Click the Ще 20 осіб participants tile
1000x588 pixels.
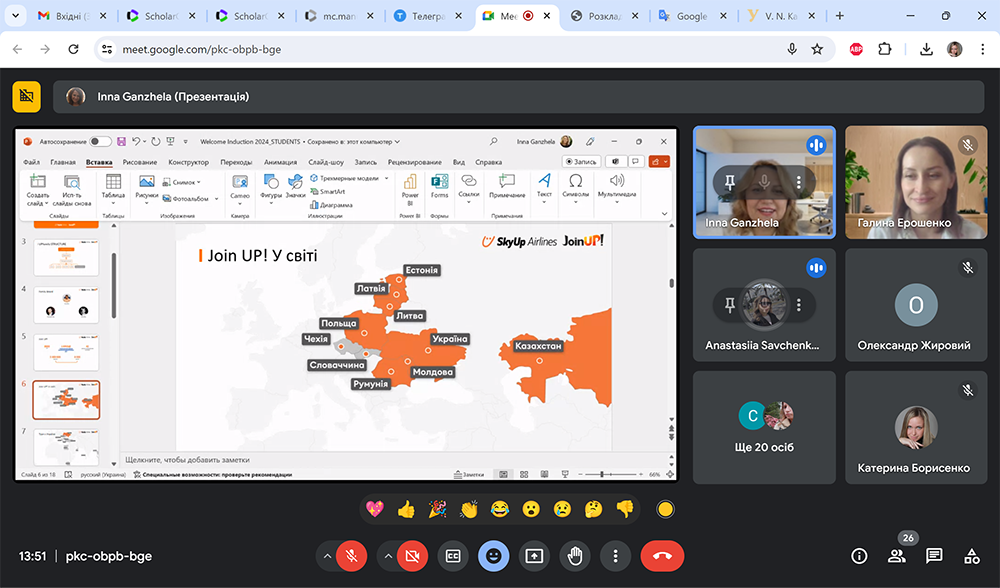click(765, 427)
